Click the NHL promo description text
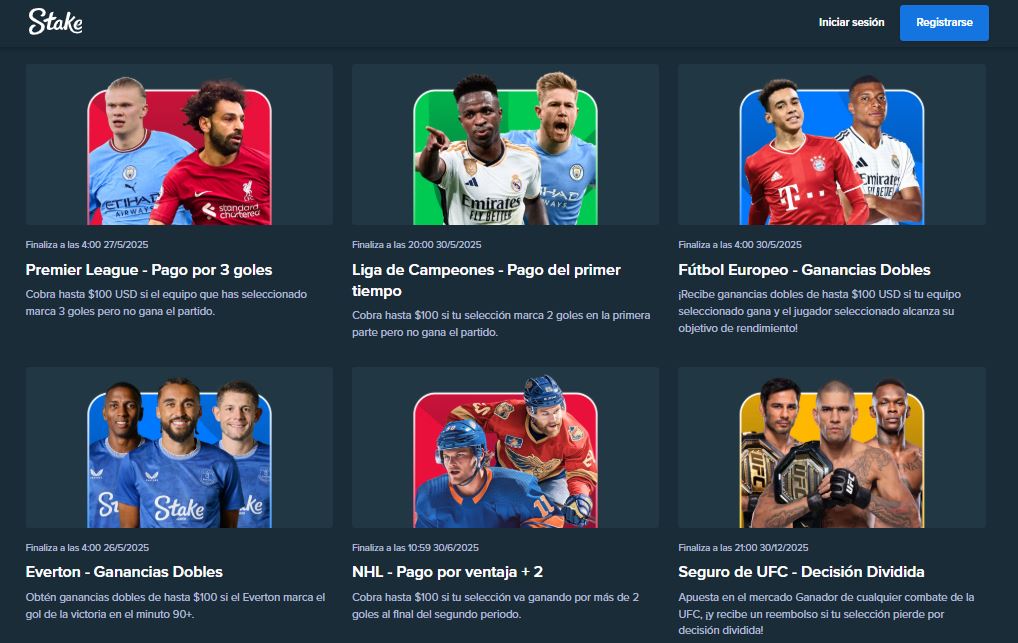Viewport: 1018px width, 643px height. [495, 605]
